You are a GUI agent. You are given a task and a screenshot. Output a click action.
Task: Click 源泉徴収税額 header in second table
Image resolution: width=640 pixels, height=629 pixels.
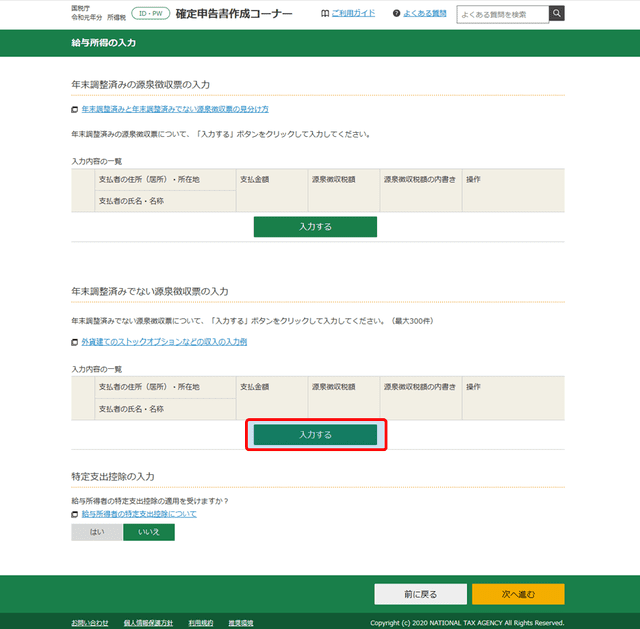[x=333, y=387]
